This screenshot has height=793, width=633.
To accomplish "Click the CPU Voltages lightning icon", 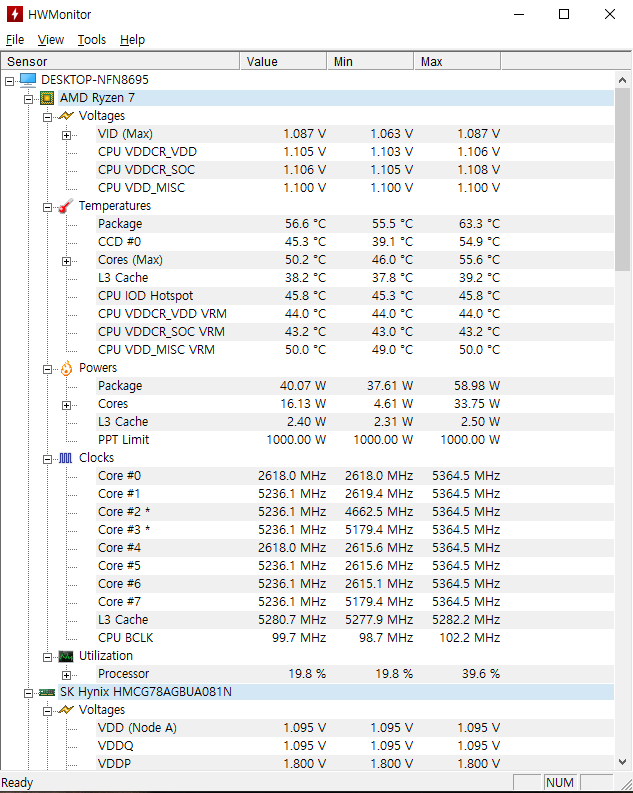I will tap(66, 116).
